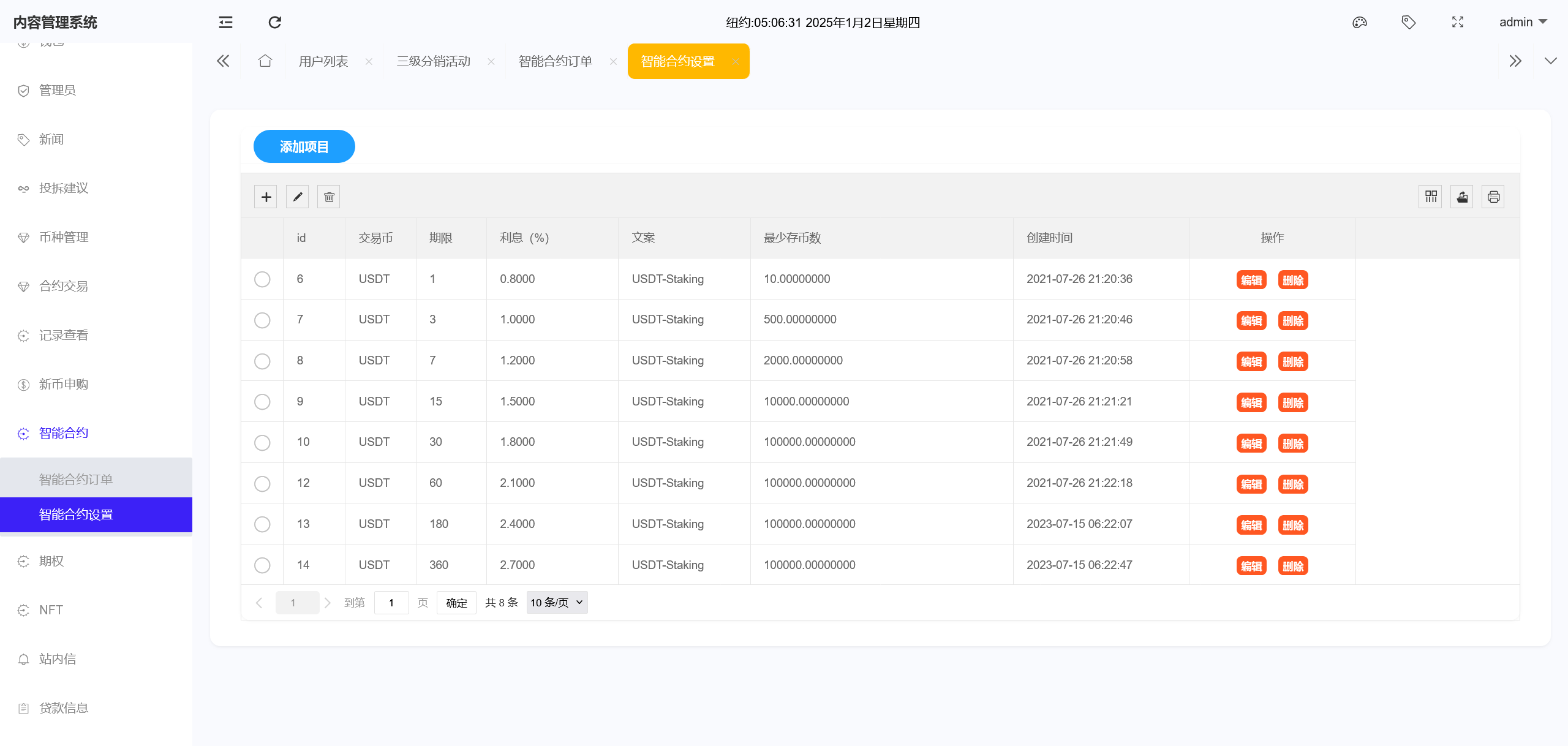Screen dimensions: 1568x746
Task: Type a page number in the 到第 input field
Action: point(391,602)
